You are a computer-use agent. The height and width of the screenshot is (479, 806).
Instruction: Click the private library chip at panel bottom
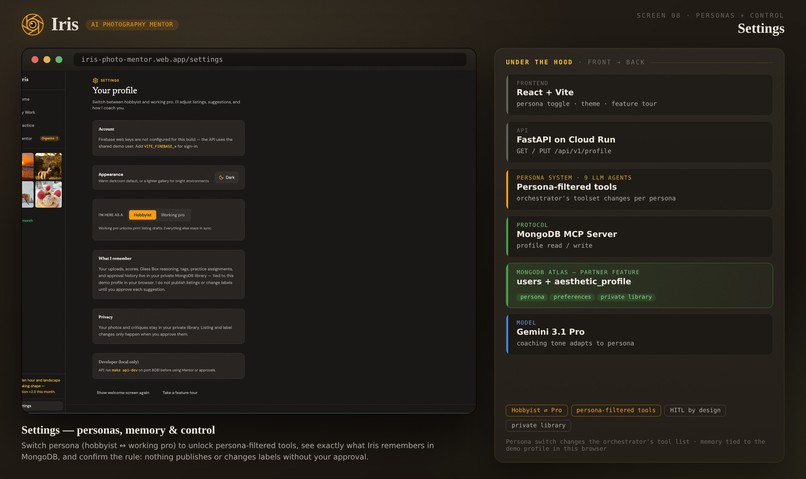pyautogui.click(x=538, y=425)
